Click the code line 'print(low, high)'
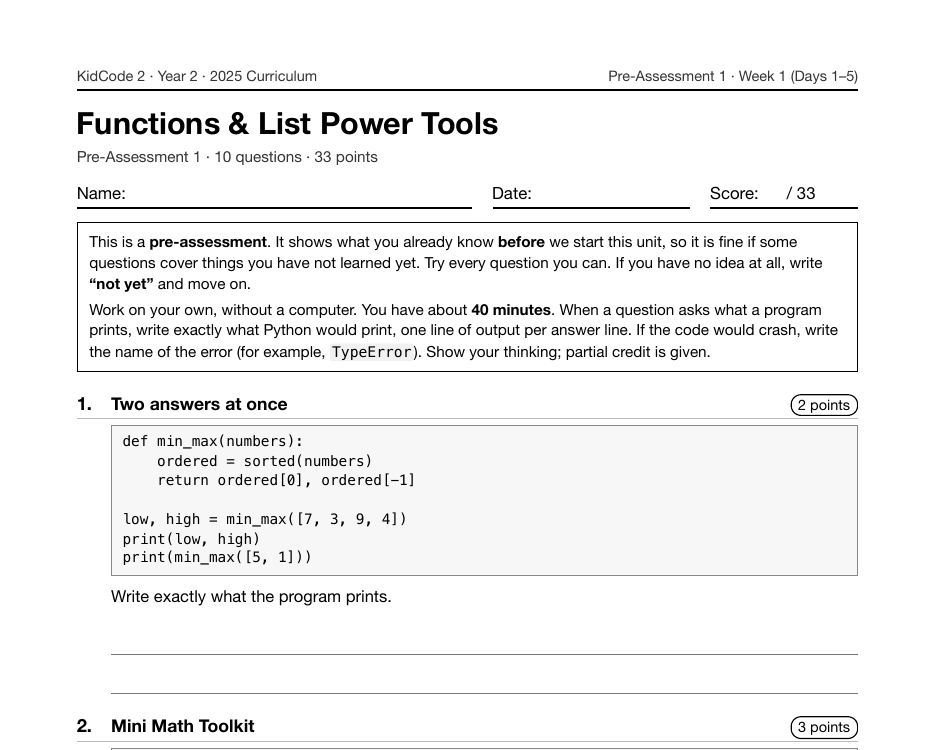The width and height of the screenshot is (935, 750). coord(191,539)
